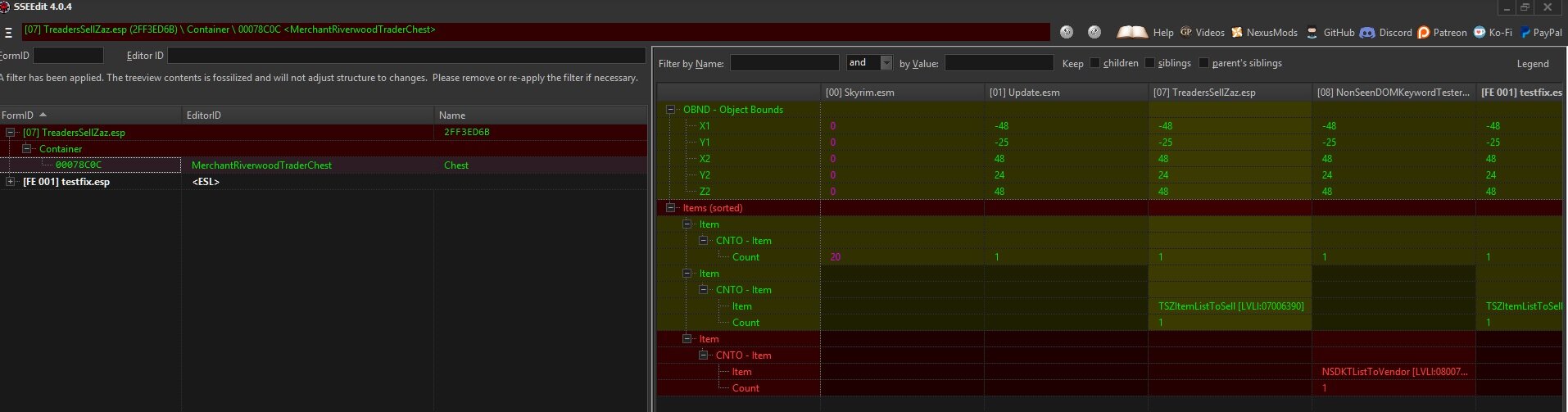Click X1 value -48 under Update.esm

[x=1001, y=125]
